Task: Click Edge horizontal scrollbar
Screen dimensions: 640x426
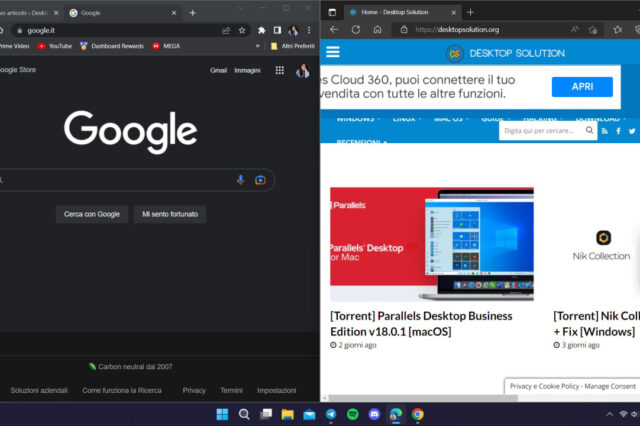Action: point(423,398)
